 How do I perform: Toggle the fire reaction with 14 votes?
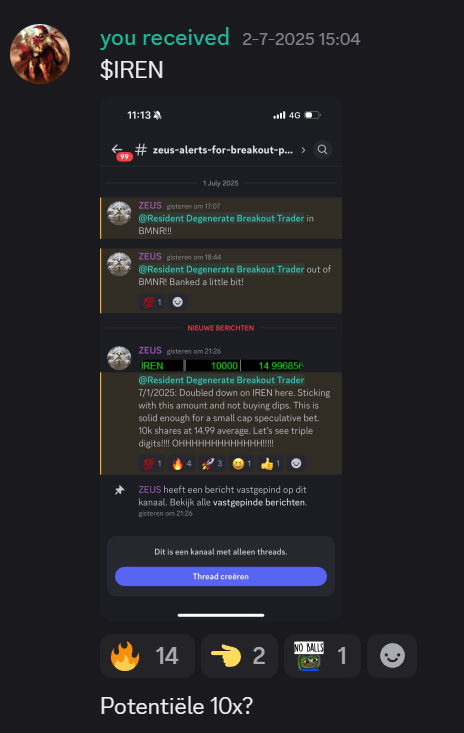(x=147, y=656)
